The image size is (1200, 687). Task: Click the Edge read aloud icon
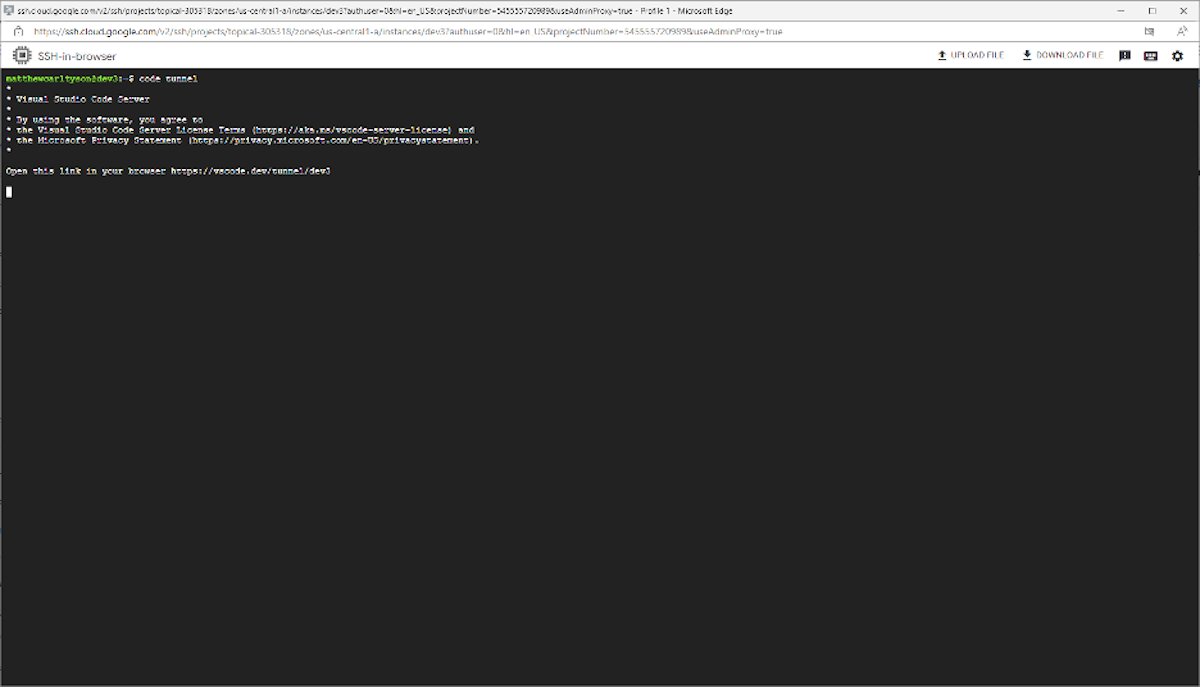(x=1181, y=31)
